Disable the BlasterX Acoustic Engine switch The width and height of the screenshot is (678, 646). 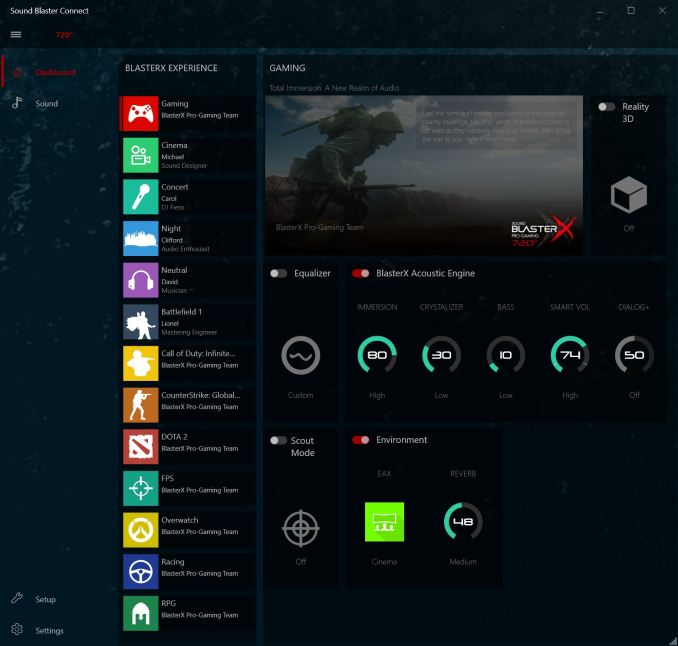pos(360,273)
